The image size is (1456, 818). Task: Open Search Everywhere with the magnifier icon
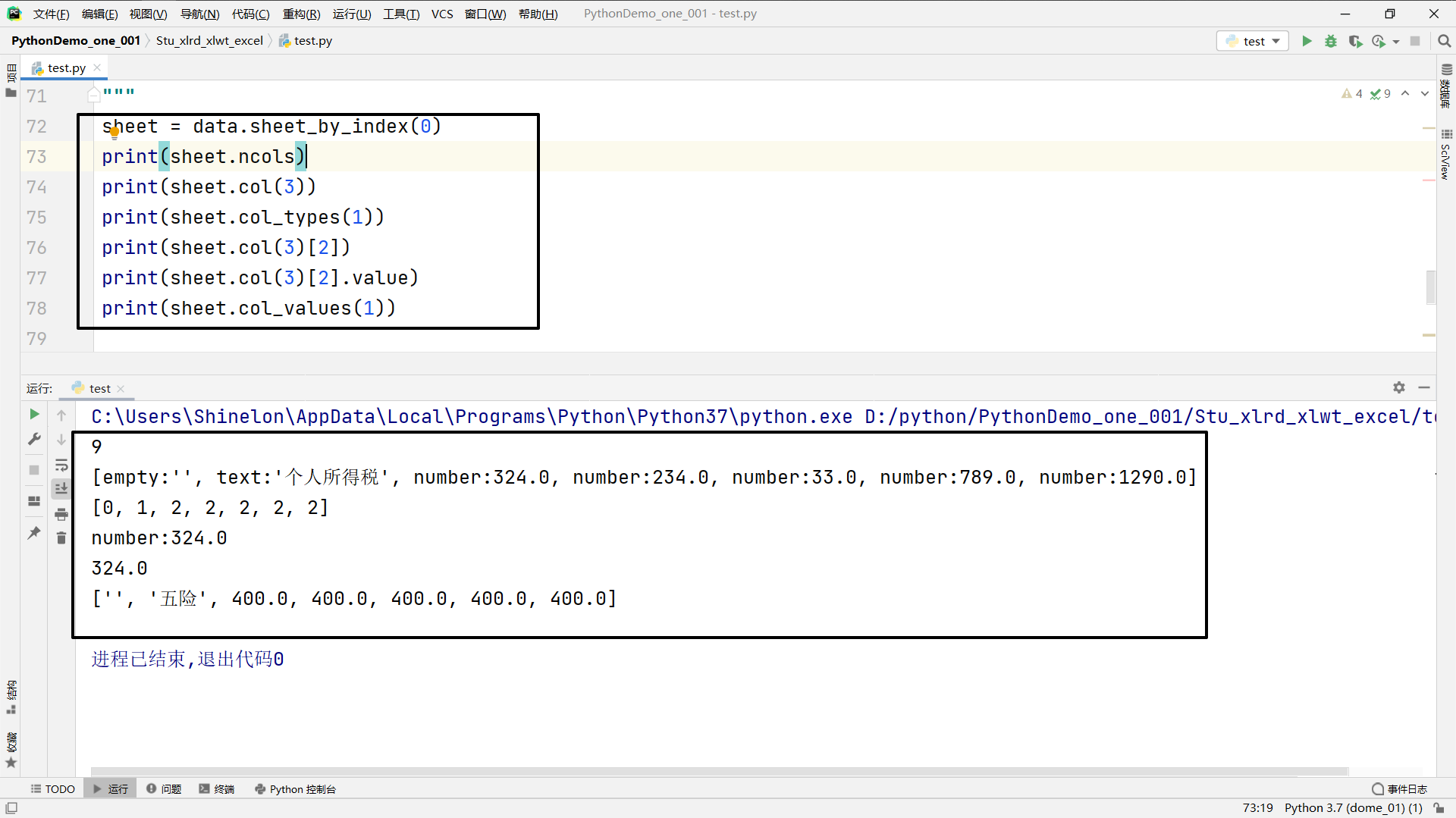[1445, 41]
